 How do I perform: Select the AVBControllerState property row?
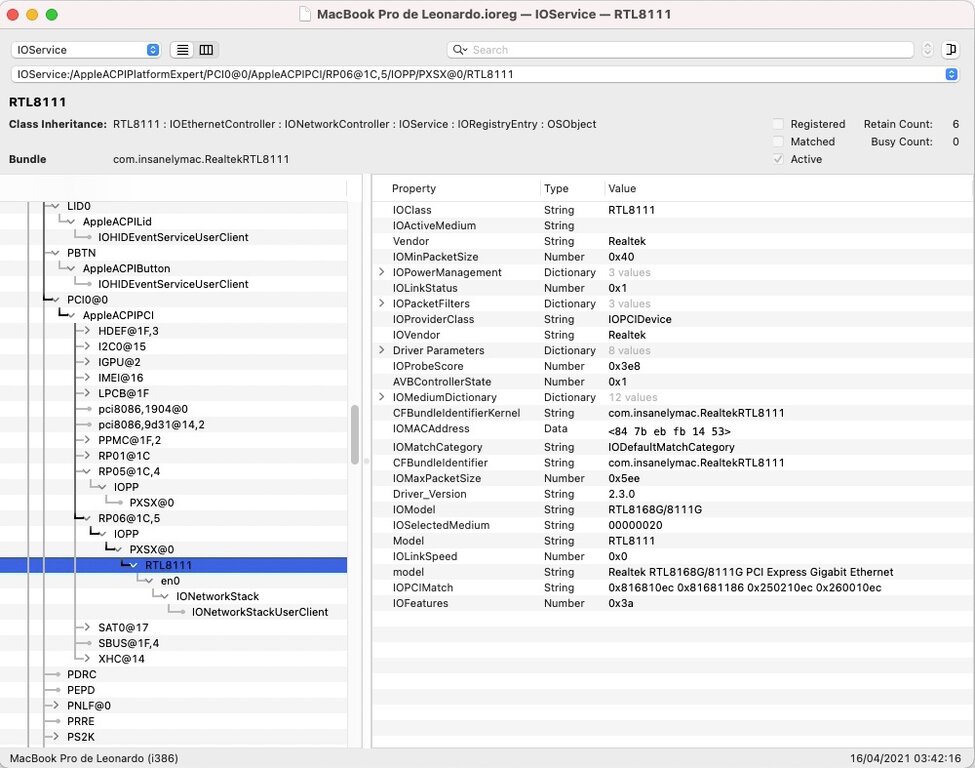coord(673,381)
